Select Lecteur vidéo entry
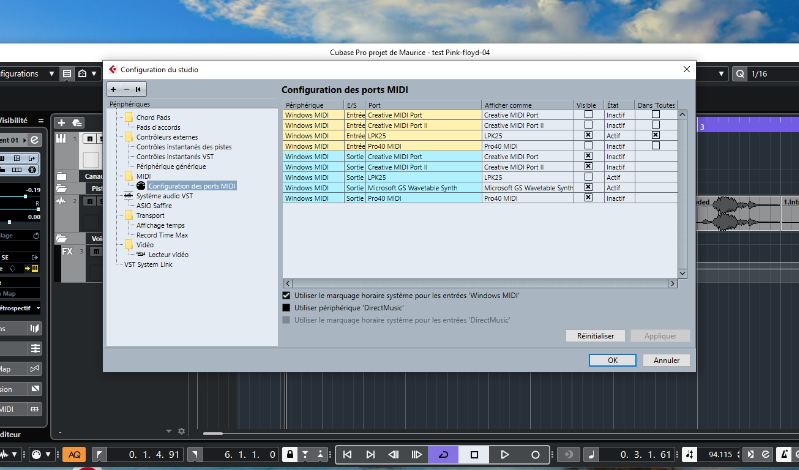Screen dimensions: 799x470 click(x=168, y=254)
